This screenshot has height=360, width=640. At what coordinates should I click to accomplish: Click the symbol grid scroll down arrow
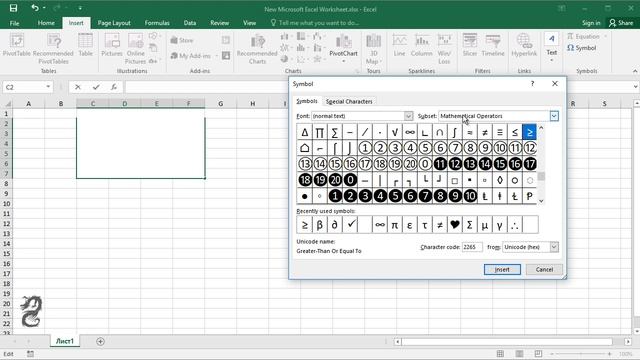[x=541, y=200]
